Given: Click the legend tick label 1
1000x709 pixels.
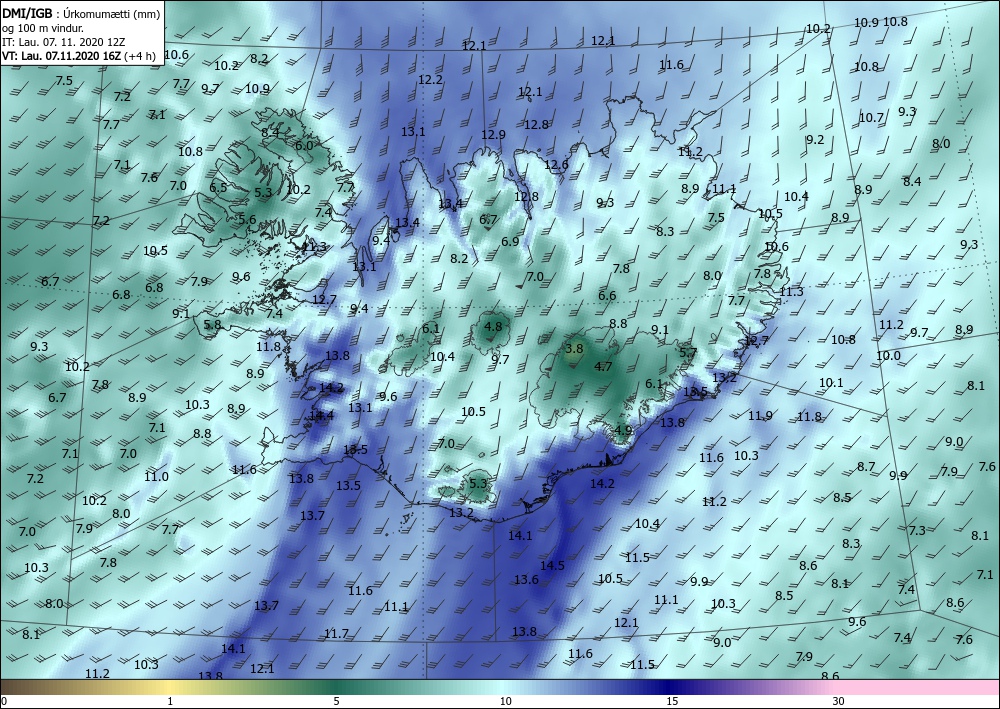Looking at the screenshot, I should pos(170,701).
